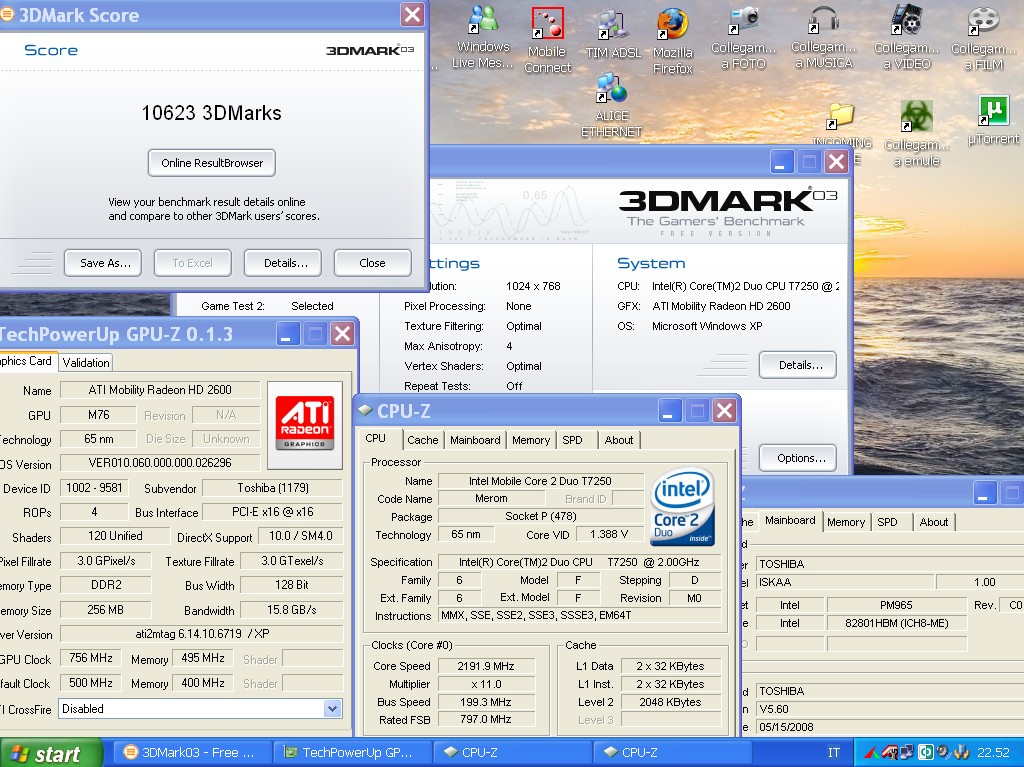Click Core Speed value 2191.9 MHz

[486, 666]
